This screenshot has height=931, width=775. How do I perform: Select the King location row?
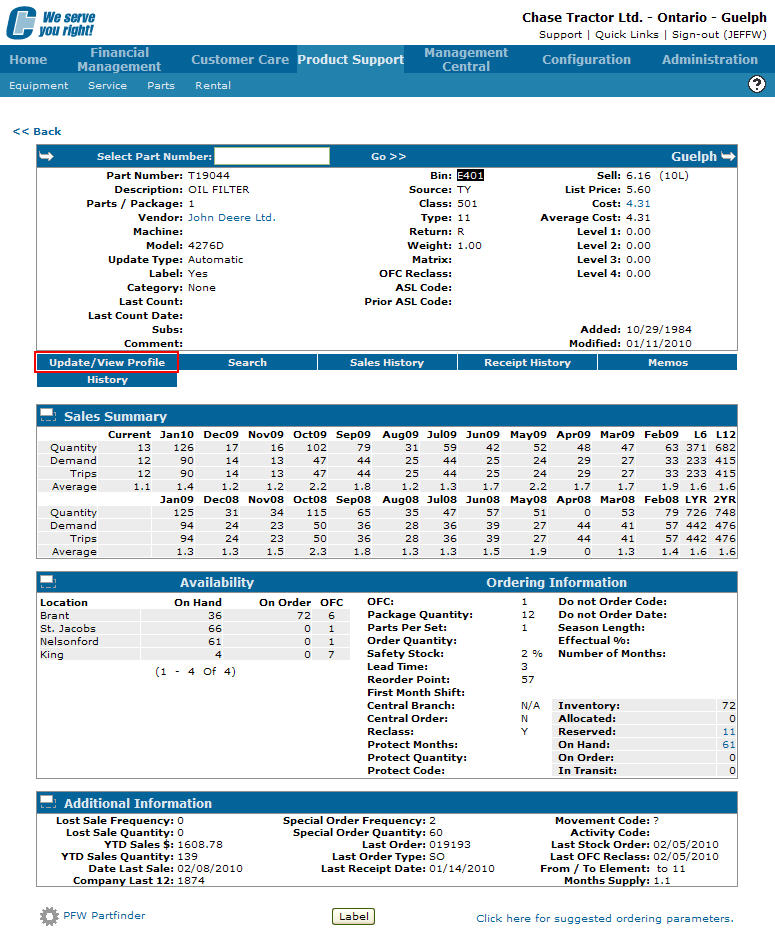pos(194,654)
